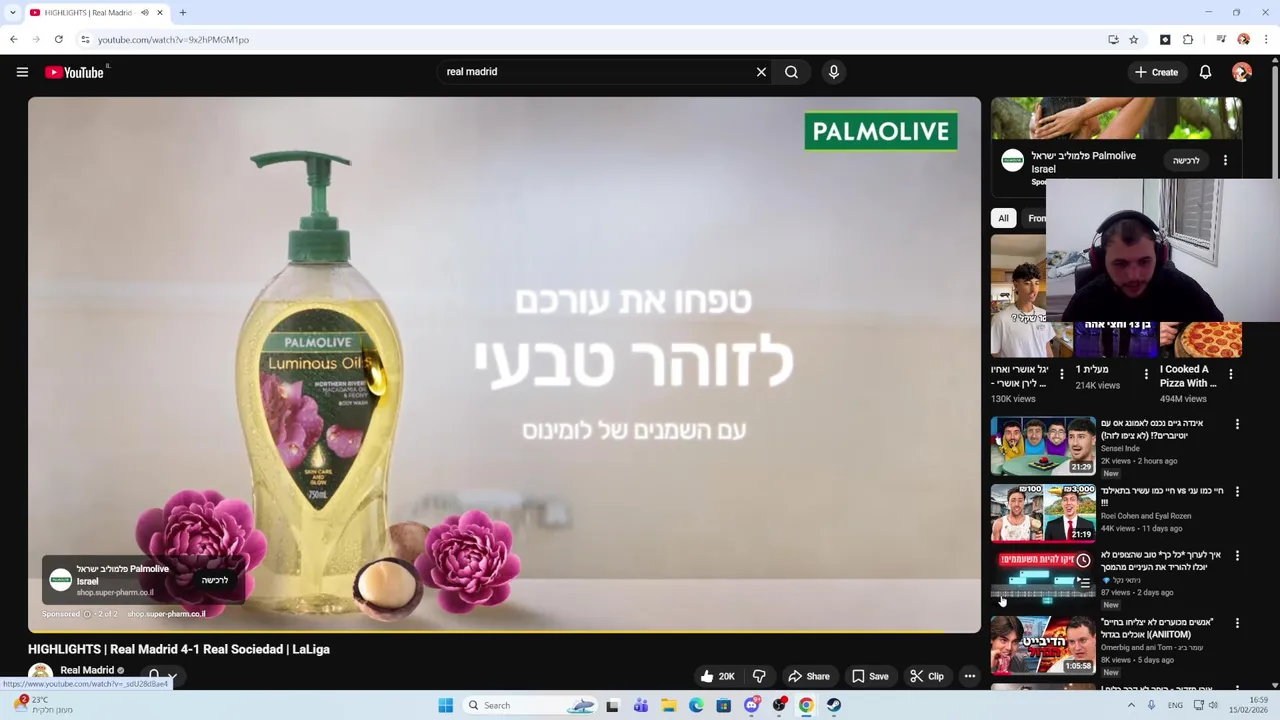Open the Real Madrid channel name link

pyautogui.click(x=87, y=670)
